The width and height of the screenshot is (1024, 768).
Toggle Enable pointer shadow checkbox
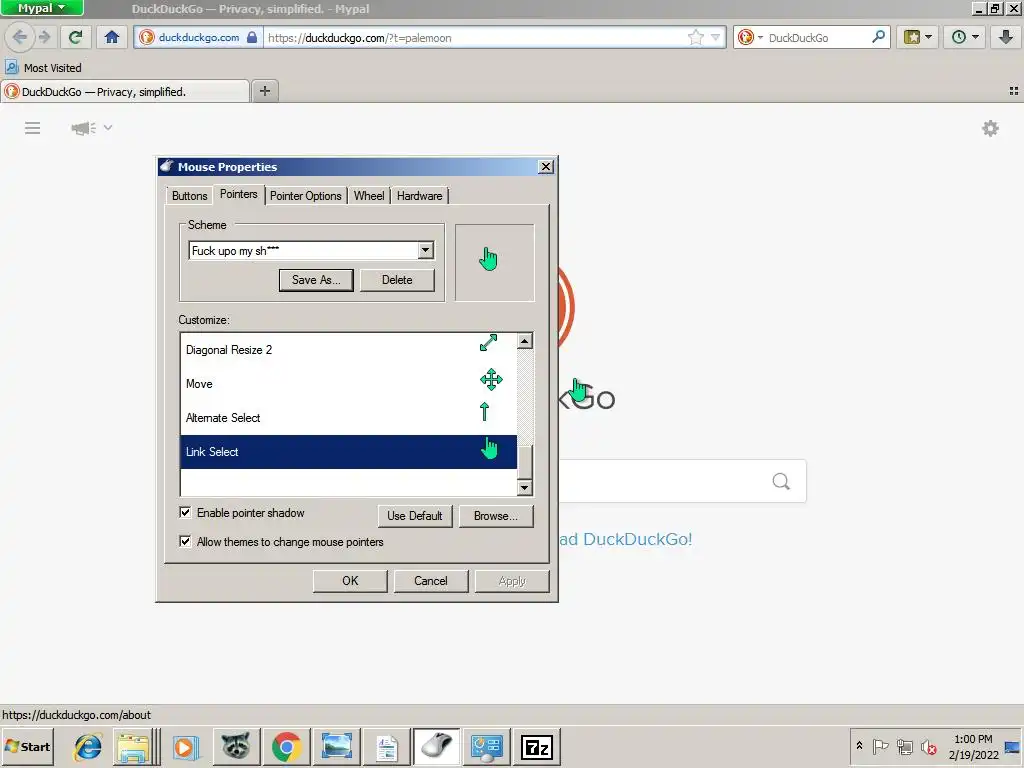click(x=185, y=513)
